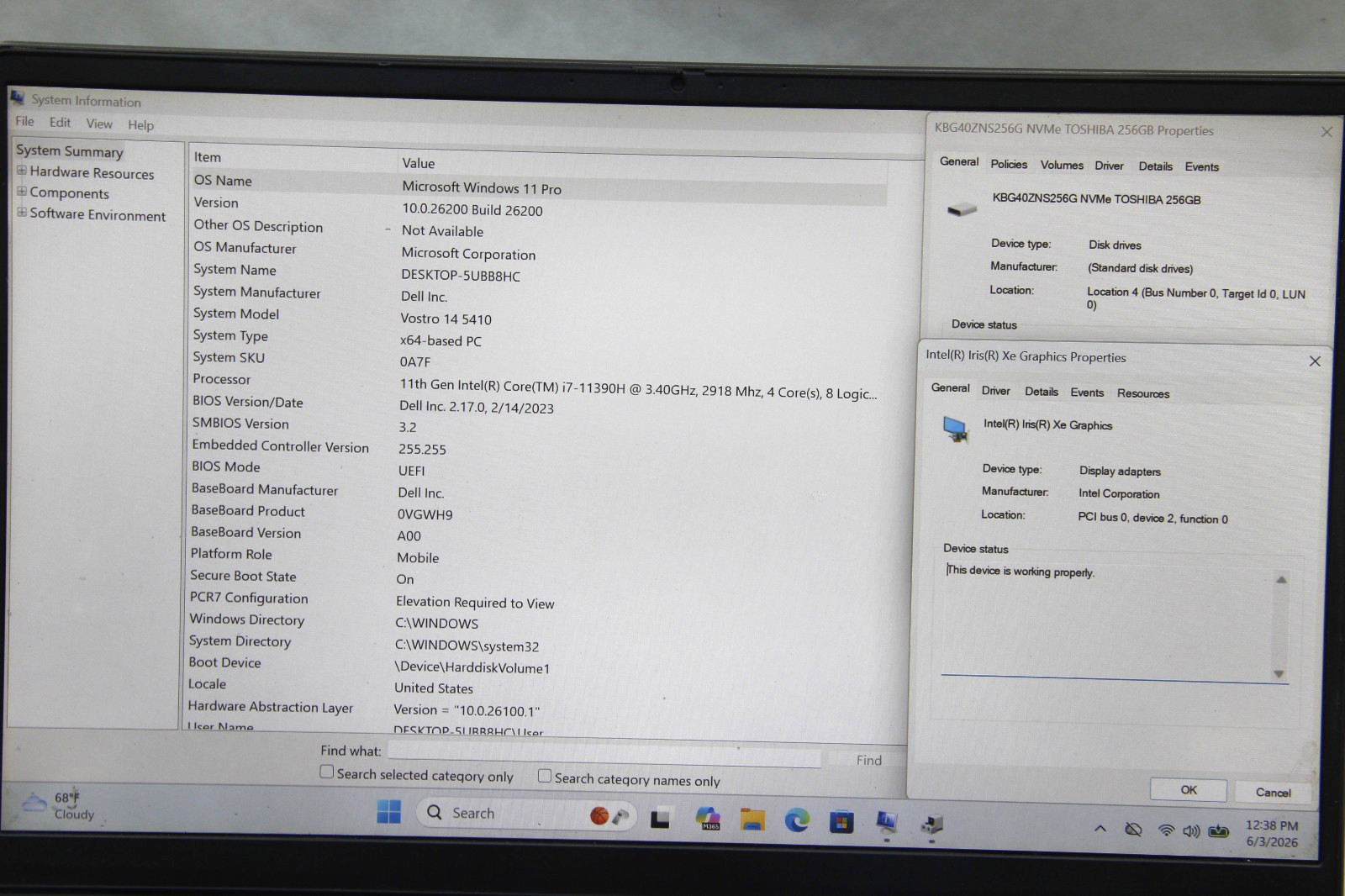Open battery status tray icon
The height and width of the screenshot is (896, 1345).
(x=1219, y=832)
